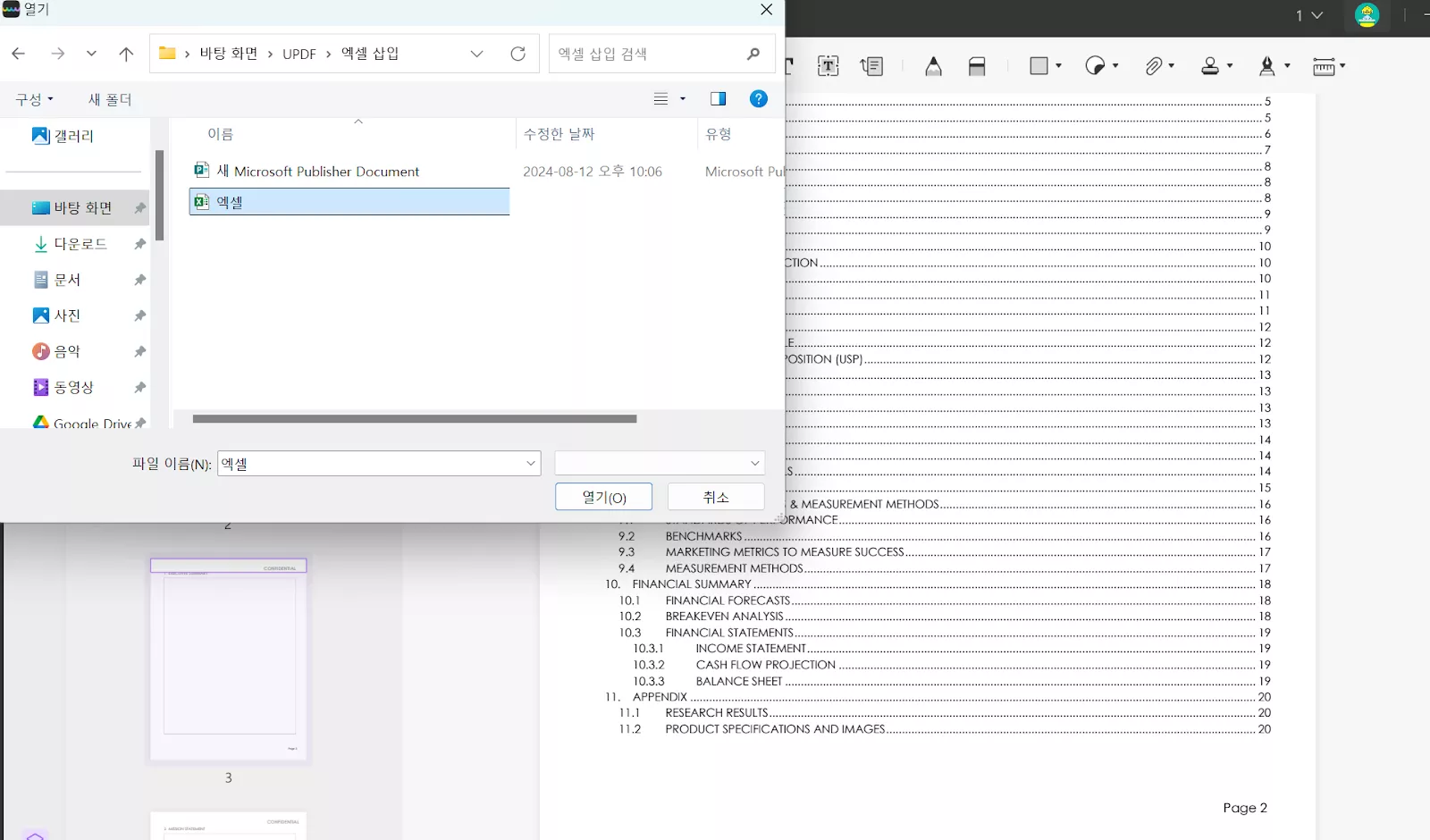This screenshot has width=1430, height=840.
Task: Choose the pencil drawing tool
Action: [x=933, y=66]
